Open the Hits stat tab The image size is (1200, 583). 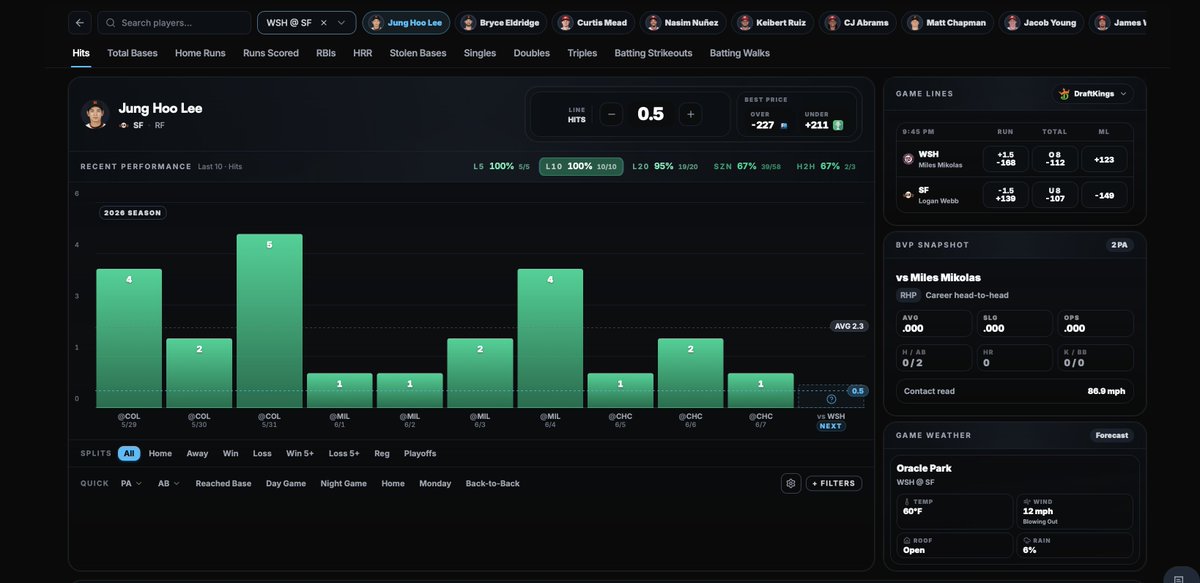coord(81,53)
